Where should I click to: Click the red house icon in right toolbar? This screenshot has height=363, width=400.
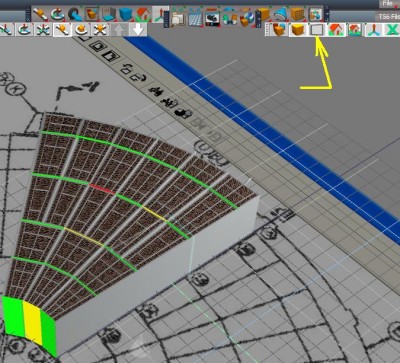point(336,30)
